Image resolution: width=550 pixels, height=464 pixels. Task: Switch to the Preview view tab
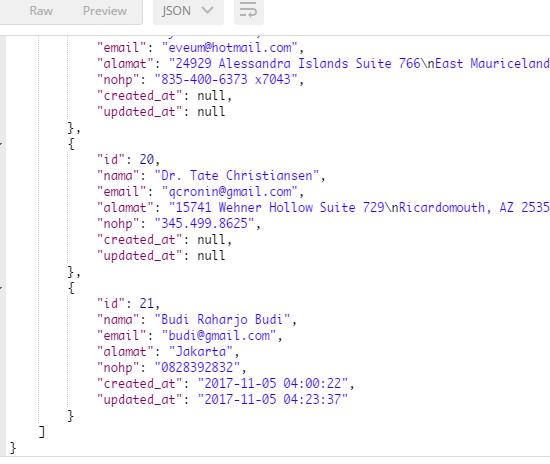click(x=105, y=11)
